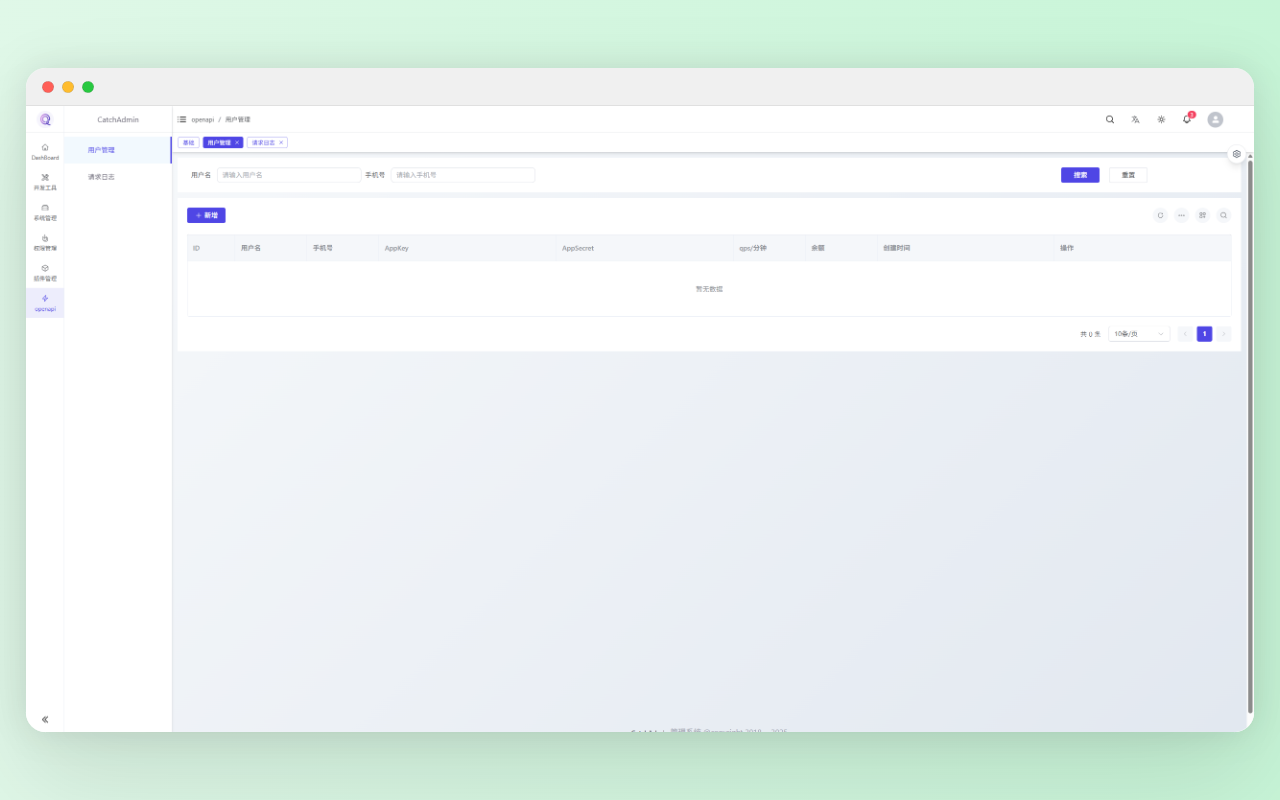Image resolution: width=1280 pixels, height=800 pixels.
Task: Focus the 请输入用户名 input field
Action: [x=289, y=175]
